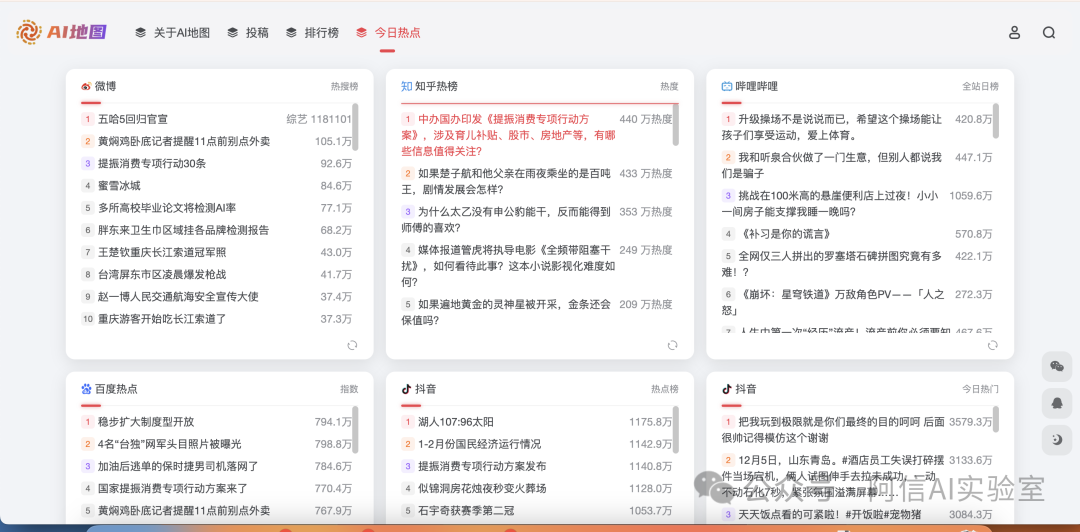Open the 五哈5回归官宣 Weibo topic

click(x=133, y=119)
